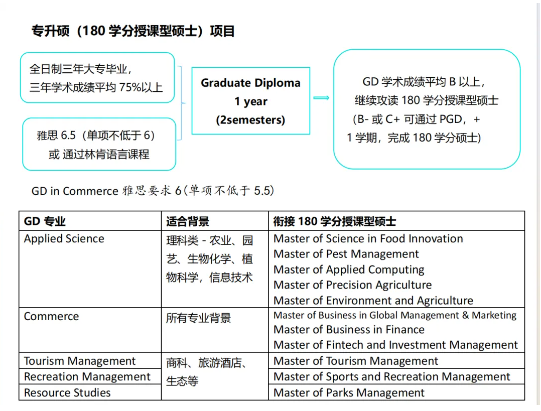Click the GD in Commerce 雅思要求 line
This screenshot has width=541, height=411.
pyautogui.click(x=153, y=190)
